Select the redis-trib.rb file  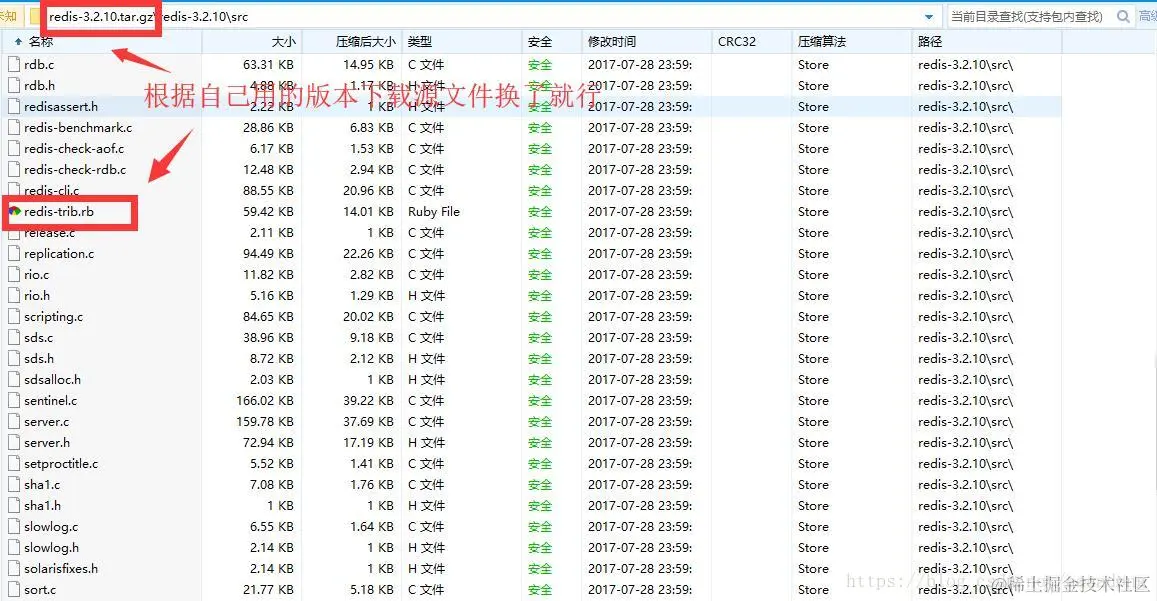pos(58,211)
